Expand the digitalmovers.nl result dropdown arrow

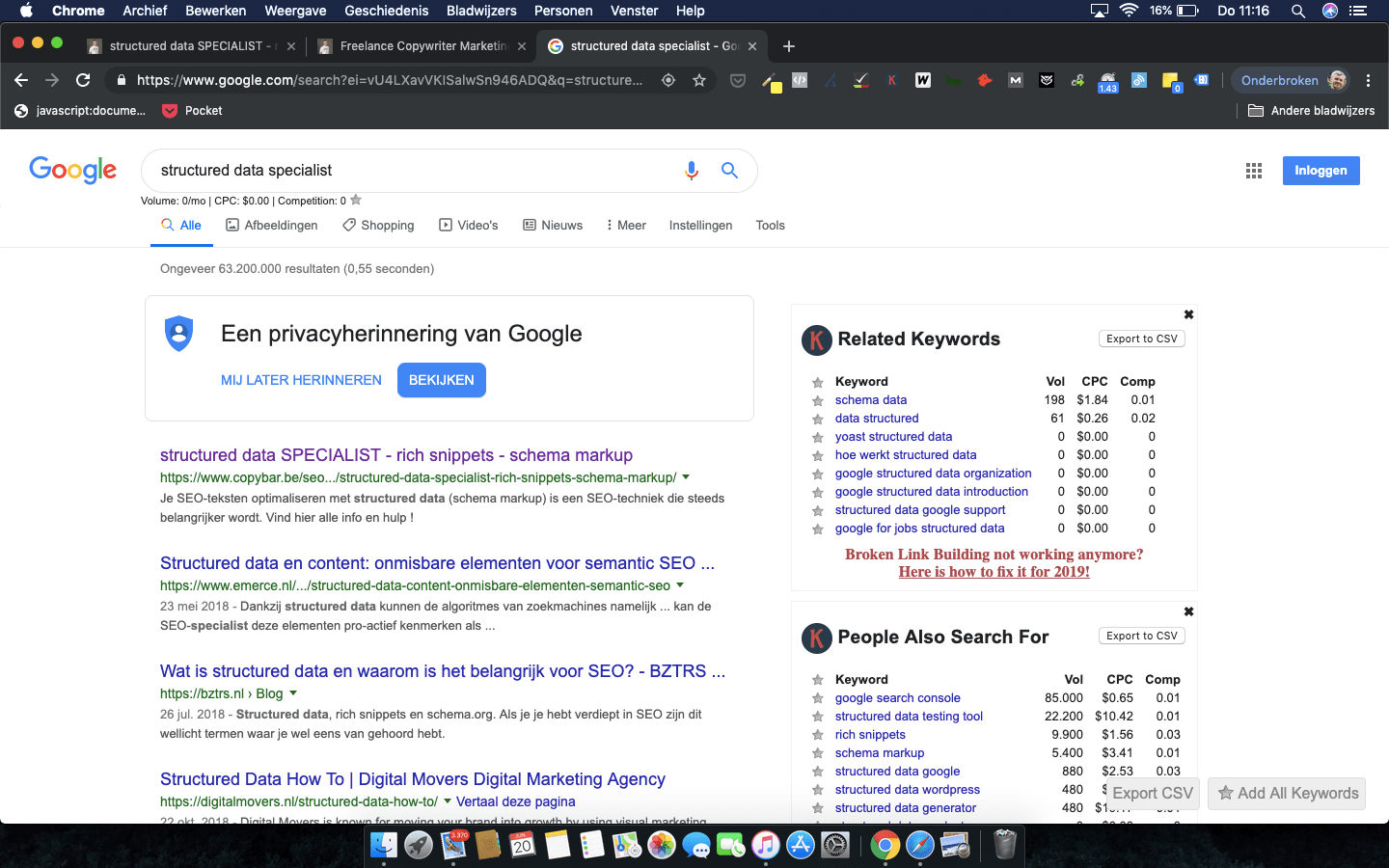(448, 800)
